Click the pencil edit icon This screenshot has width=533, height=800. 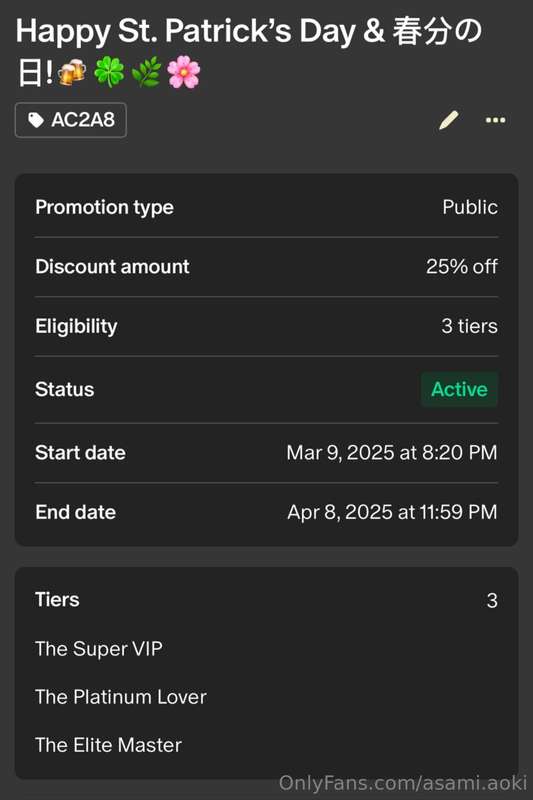(449, 120)
